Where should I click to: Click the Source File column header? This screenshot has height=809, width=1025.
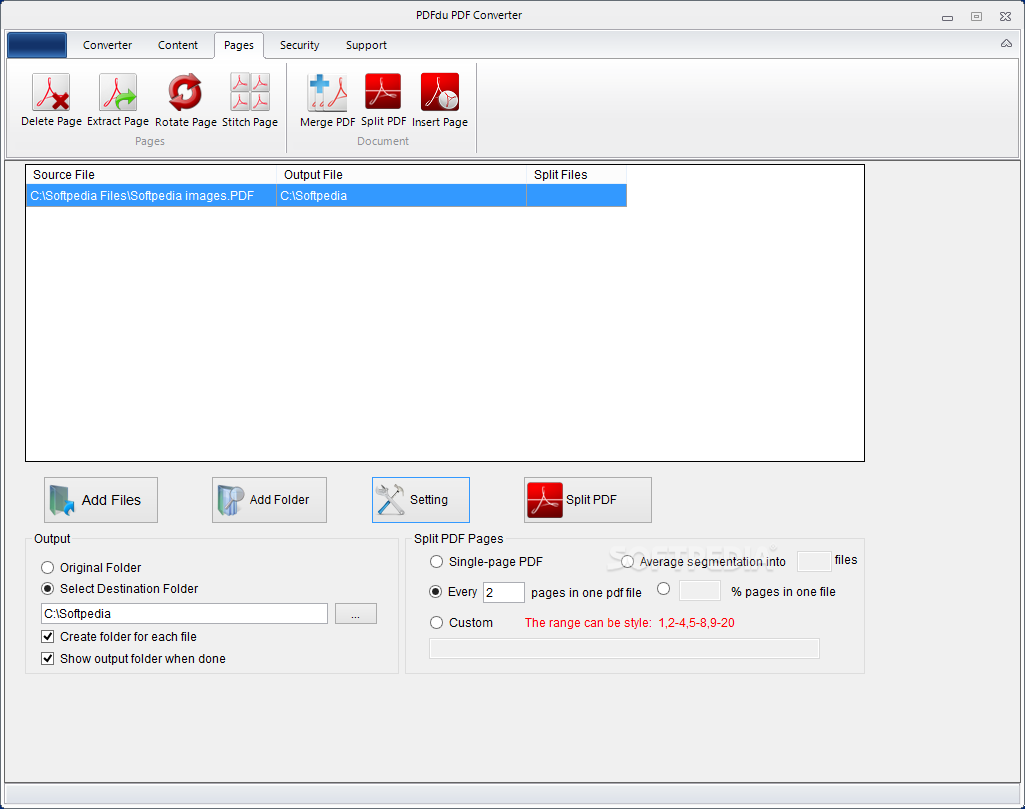pyautogui.click(x=151, y=174)
